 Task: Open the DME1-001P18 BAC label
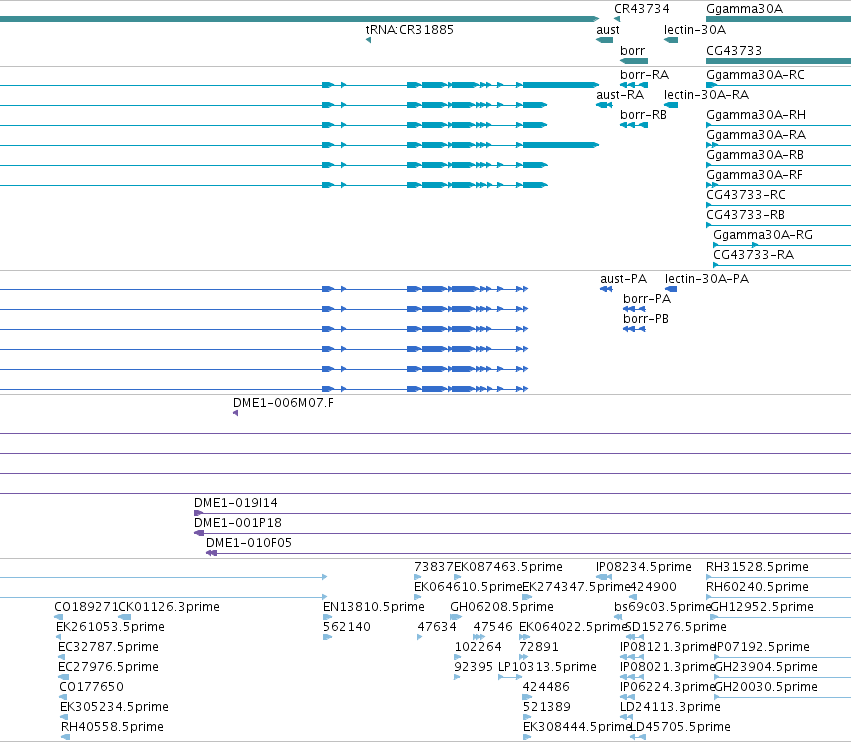point(238,523)
